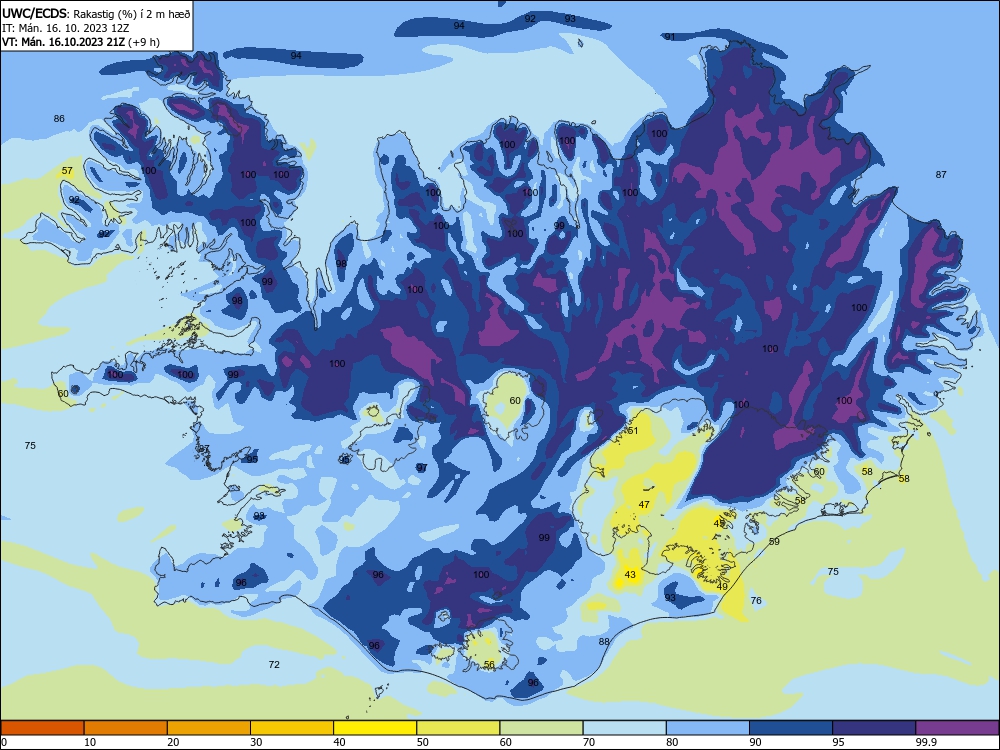The height and width of the screenshot is (750, 1000).
Task: Click the dark orange 0–10 legend swatch
Action: [x=42, y=728]
